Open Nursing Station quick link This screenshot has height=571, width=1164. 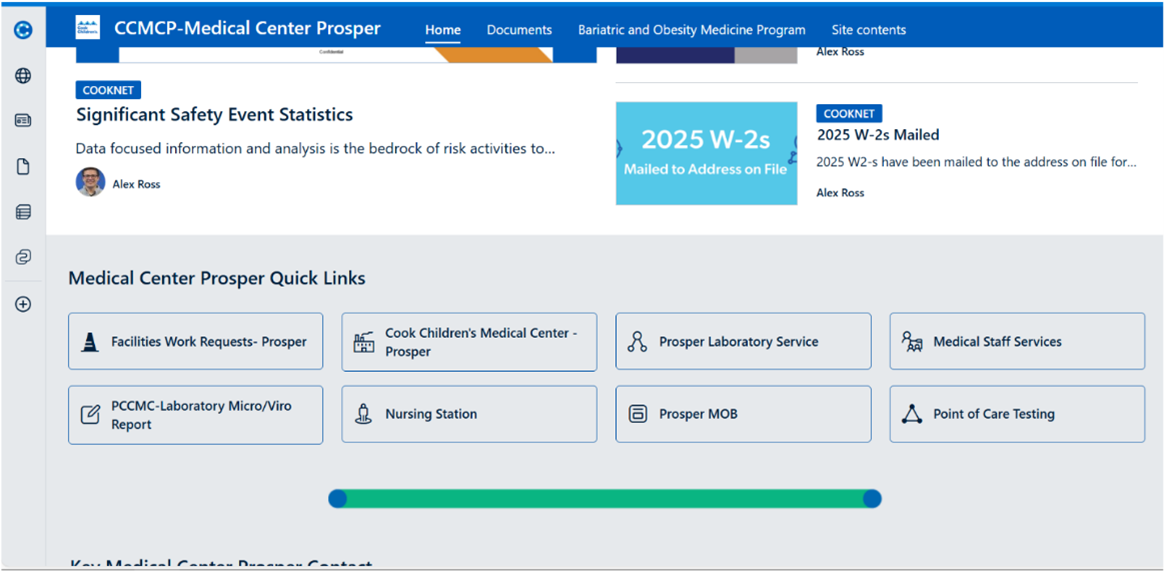(469, 414)
